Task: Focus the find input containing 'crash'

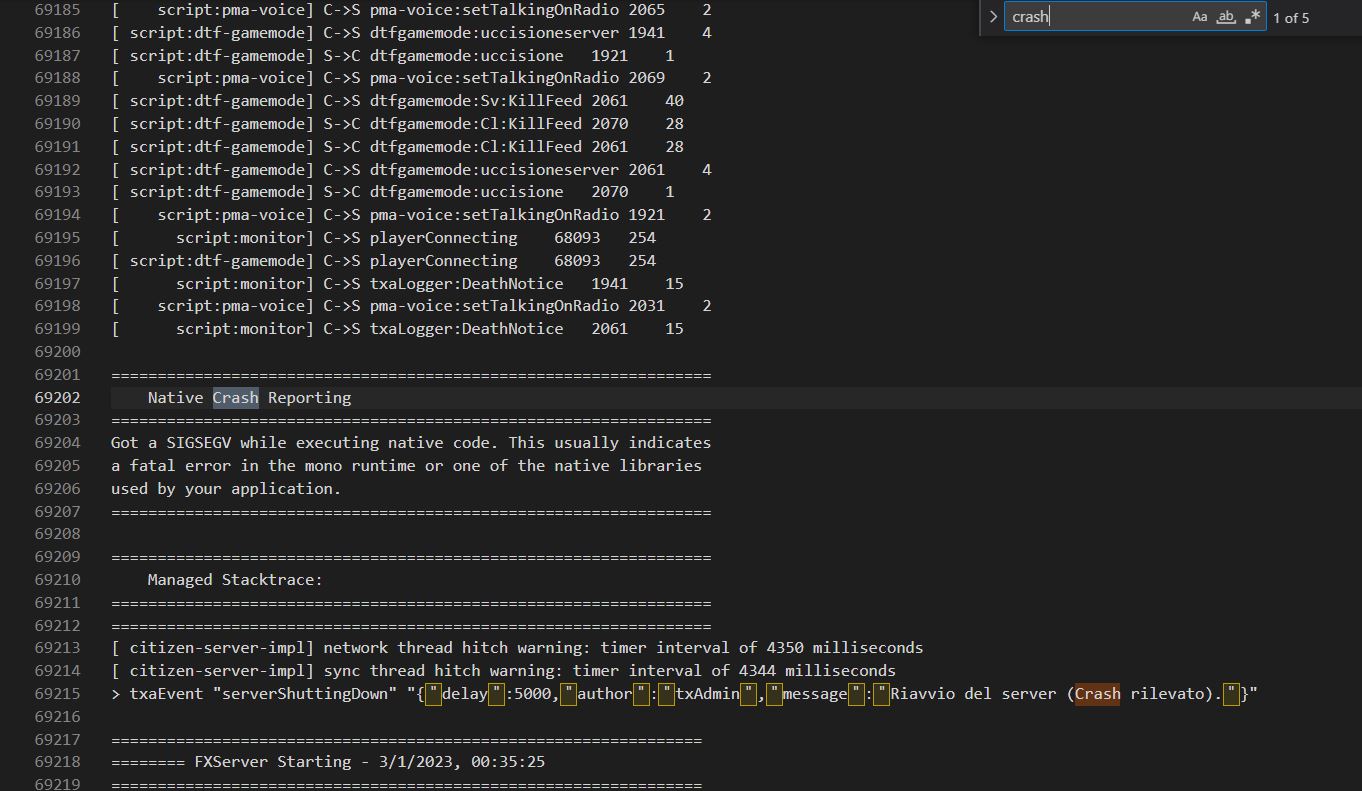Action: pyautogui.click(x=1097, y=17)
